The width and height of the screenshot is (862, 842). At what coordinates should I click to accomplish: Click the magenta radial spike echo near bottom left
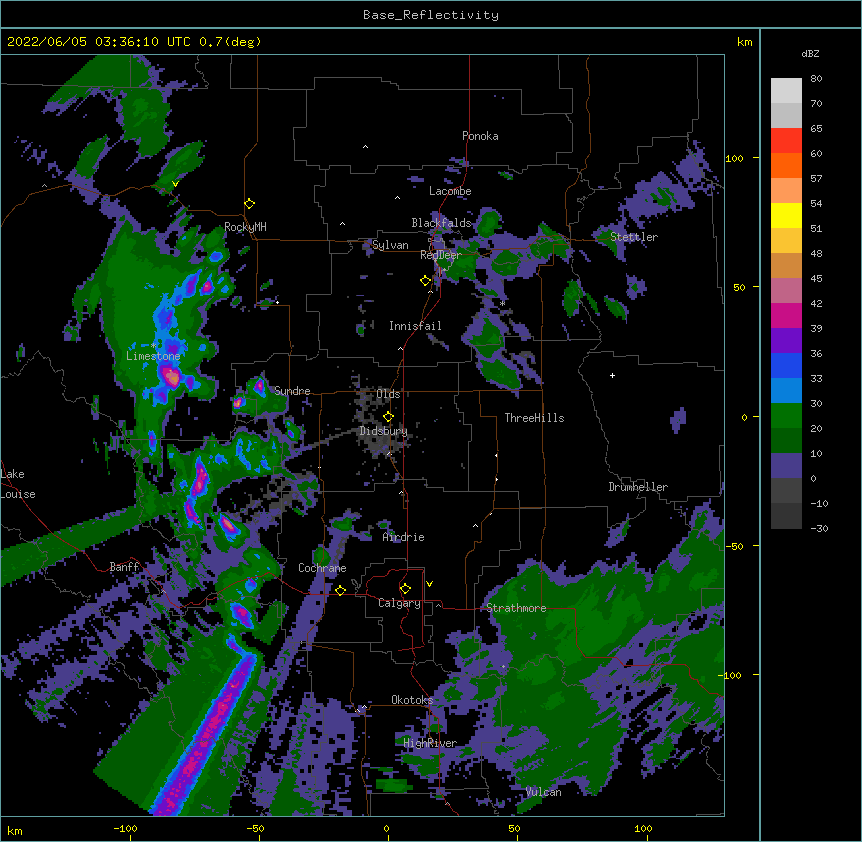[205, 736]
